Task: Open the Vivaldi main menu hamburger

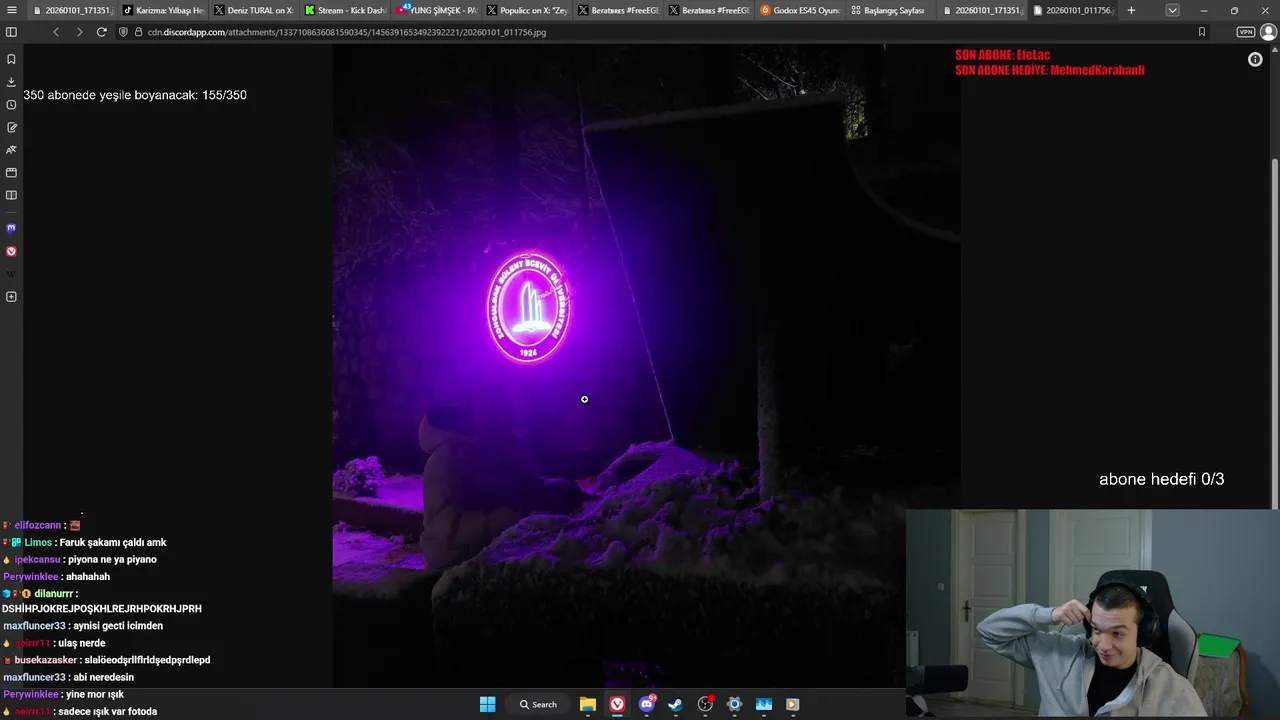Action: pos(11,10)
